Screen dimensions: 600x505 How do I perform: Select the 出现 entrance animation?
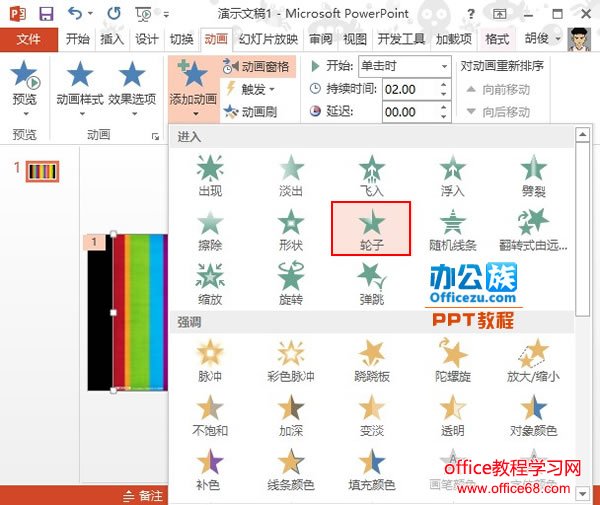coord(210,175)
